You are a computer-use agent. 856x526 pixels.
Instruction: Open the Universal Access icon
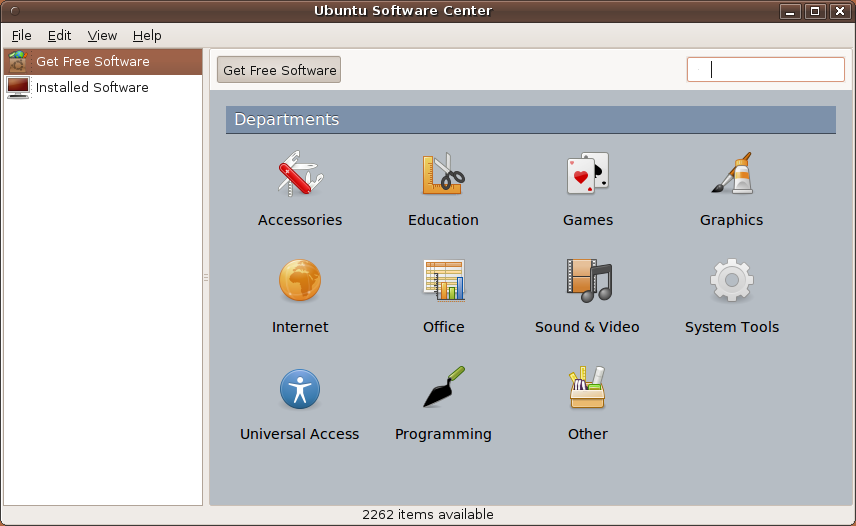pyautogui.click(x=299, y=388)
